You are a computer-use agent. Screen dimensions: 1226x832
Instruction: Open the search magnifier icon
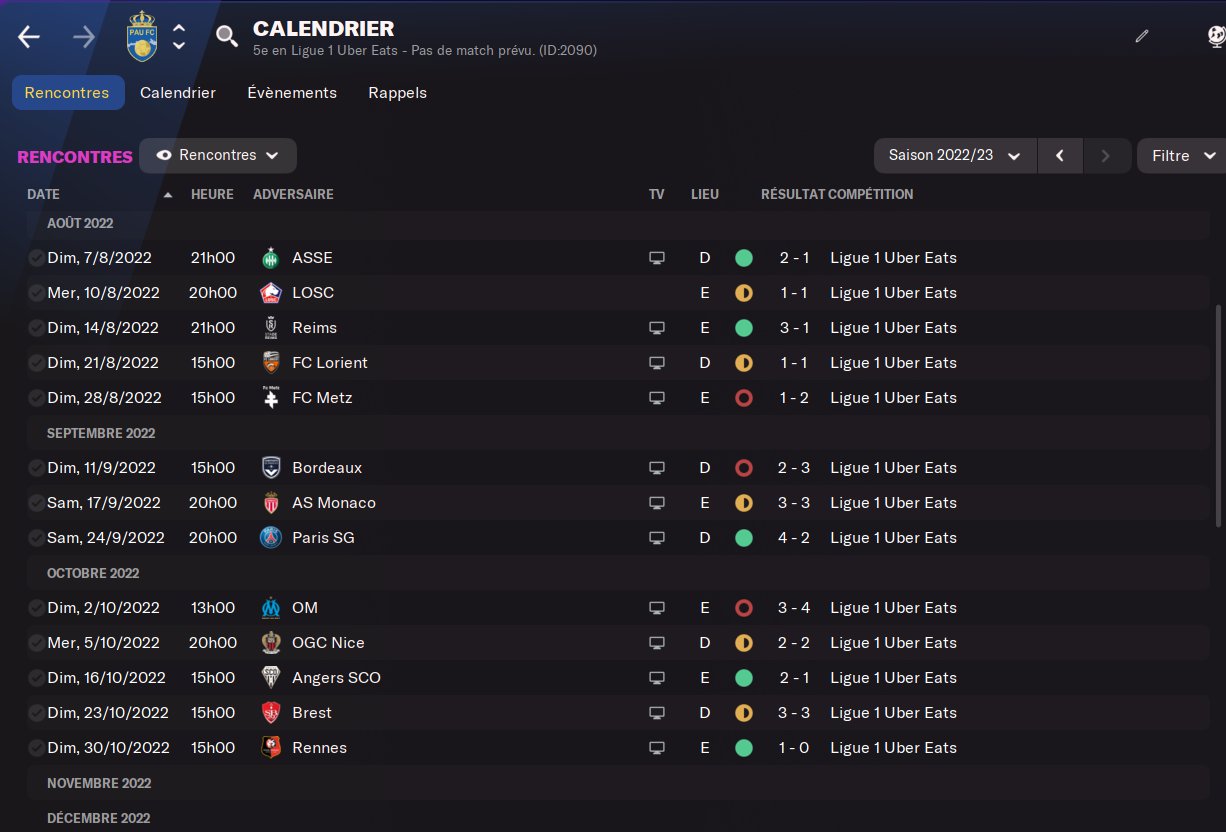[227, 37]
